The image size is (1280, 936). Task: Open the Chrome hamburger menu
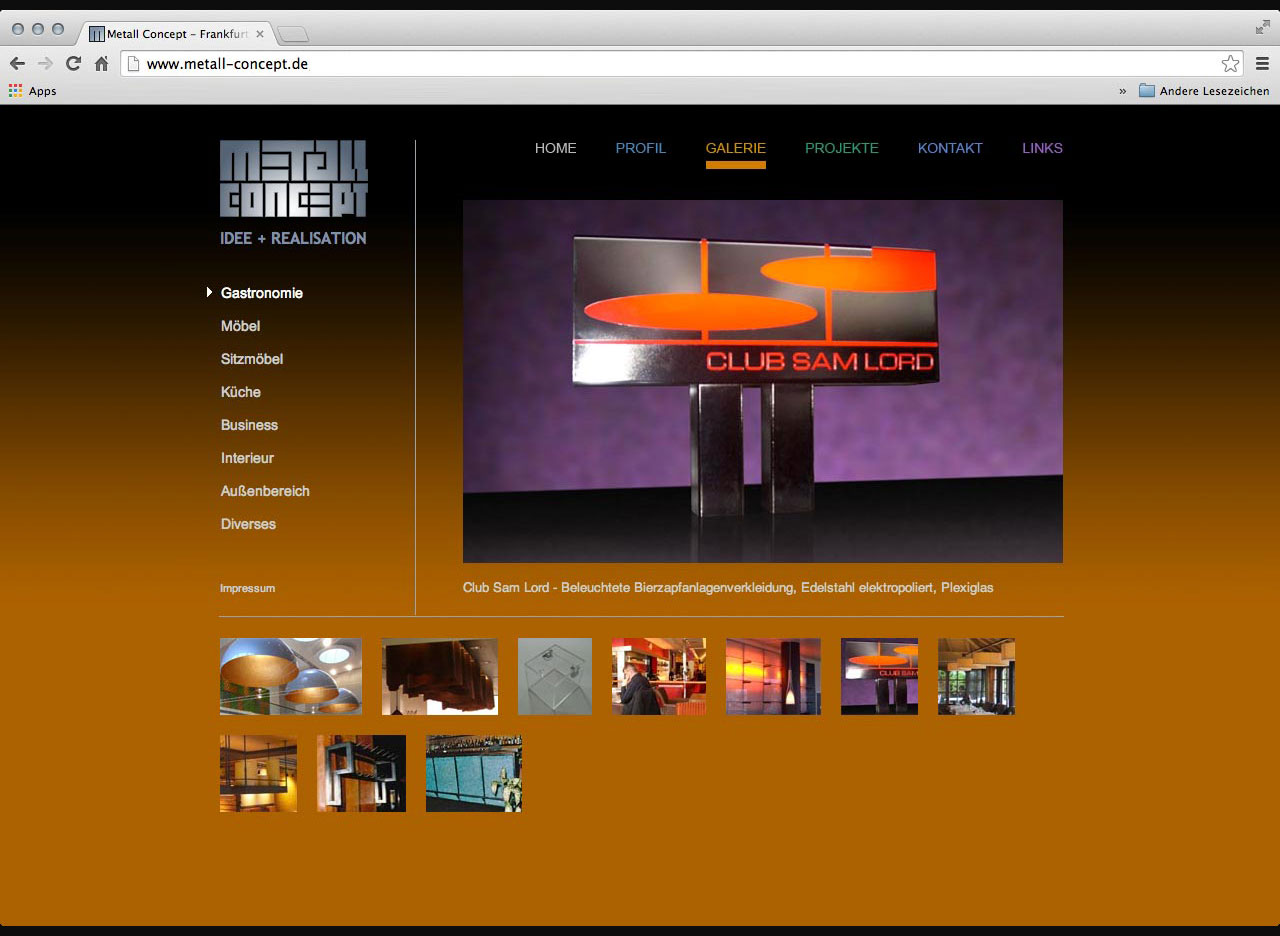pos(1263,63)
